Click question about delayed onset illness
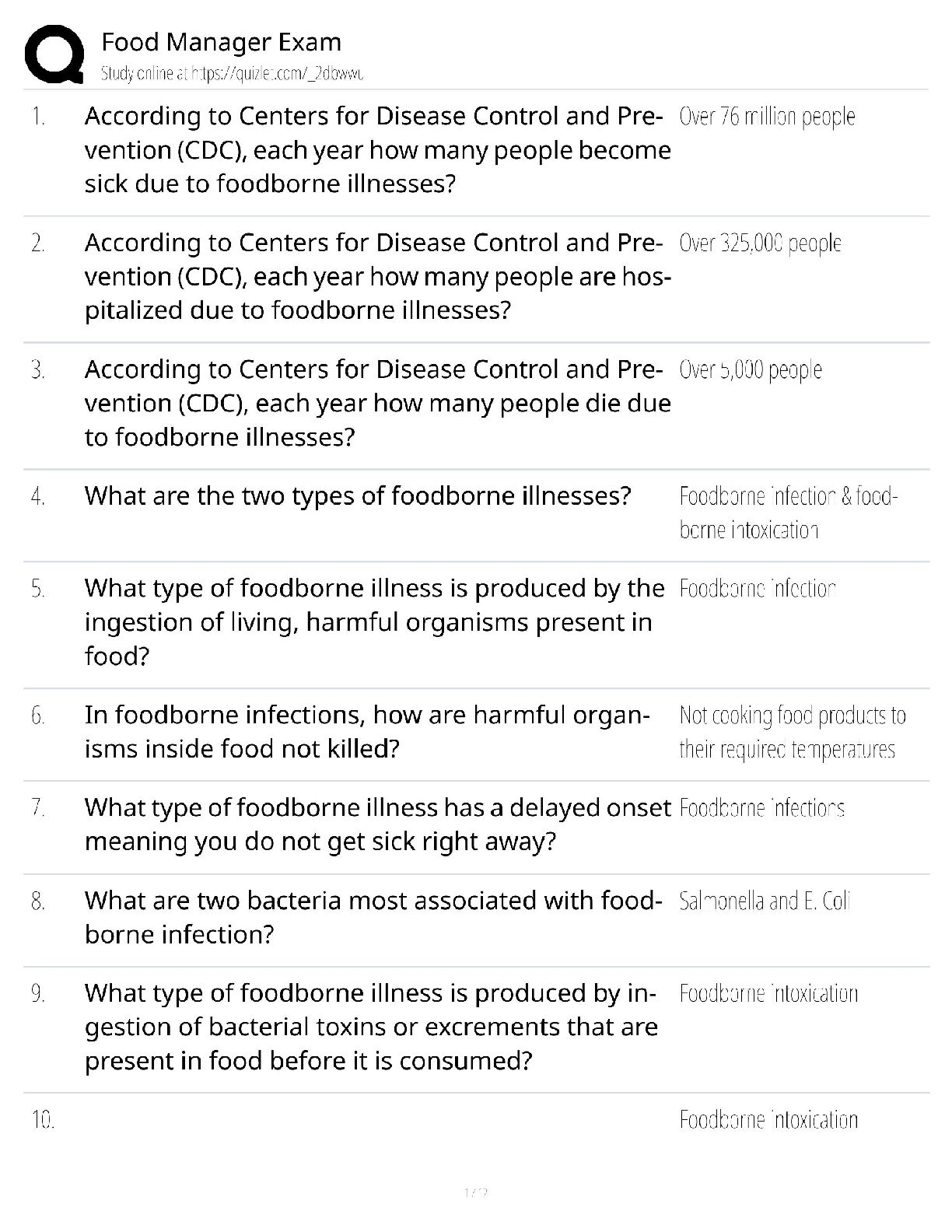Screen dimensions: 952x1232 click(x=377, y=824)
